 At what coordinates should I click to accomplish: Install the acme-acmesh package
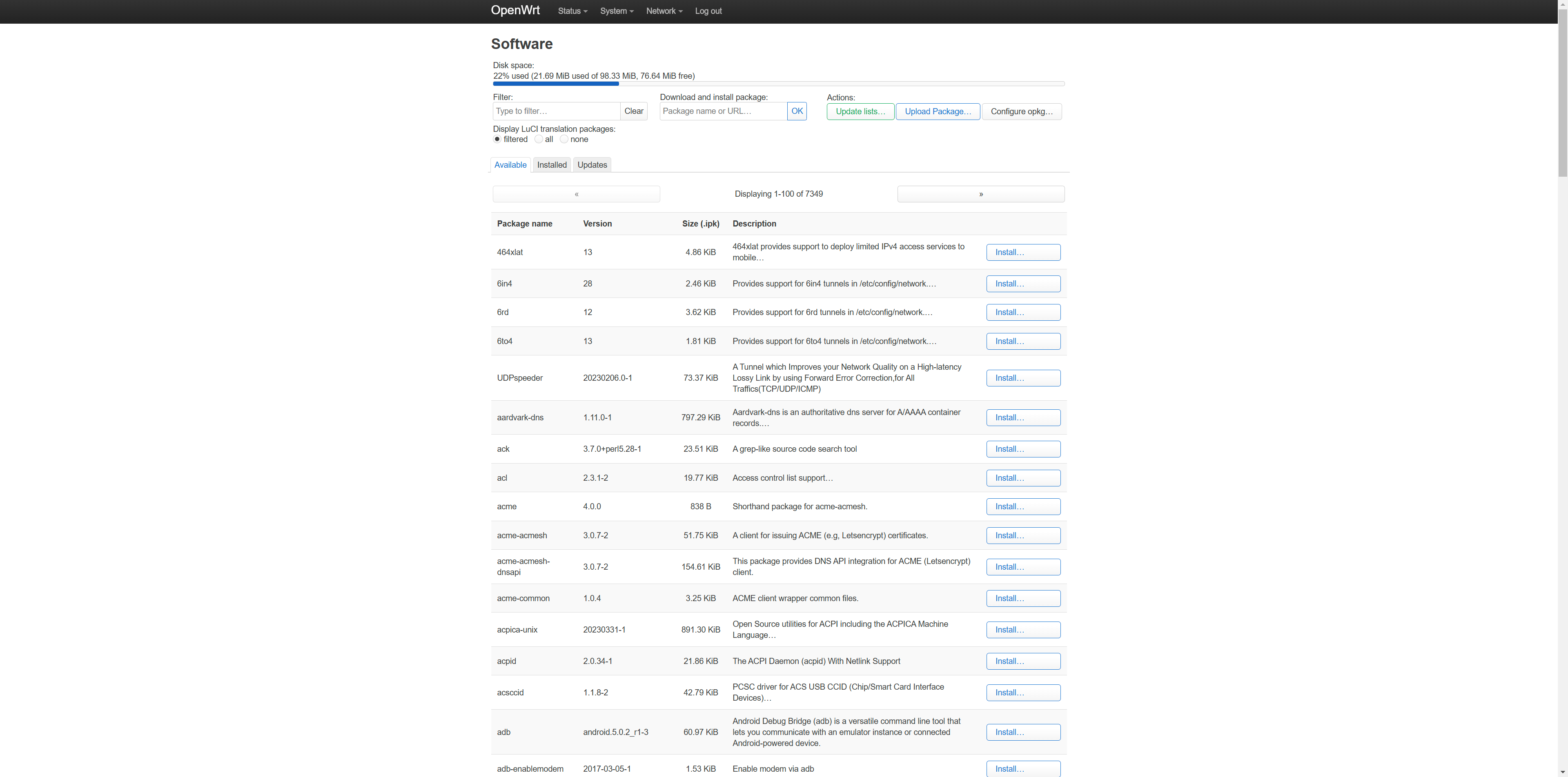point(1023,535)
